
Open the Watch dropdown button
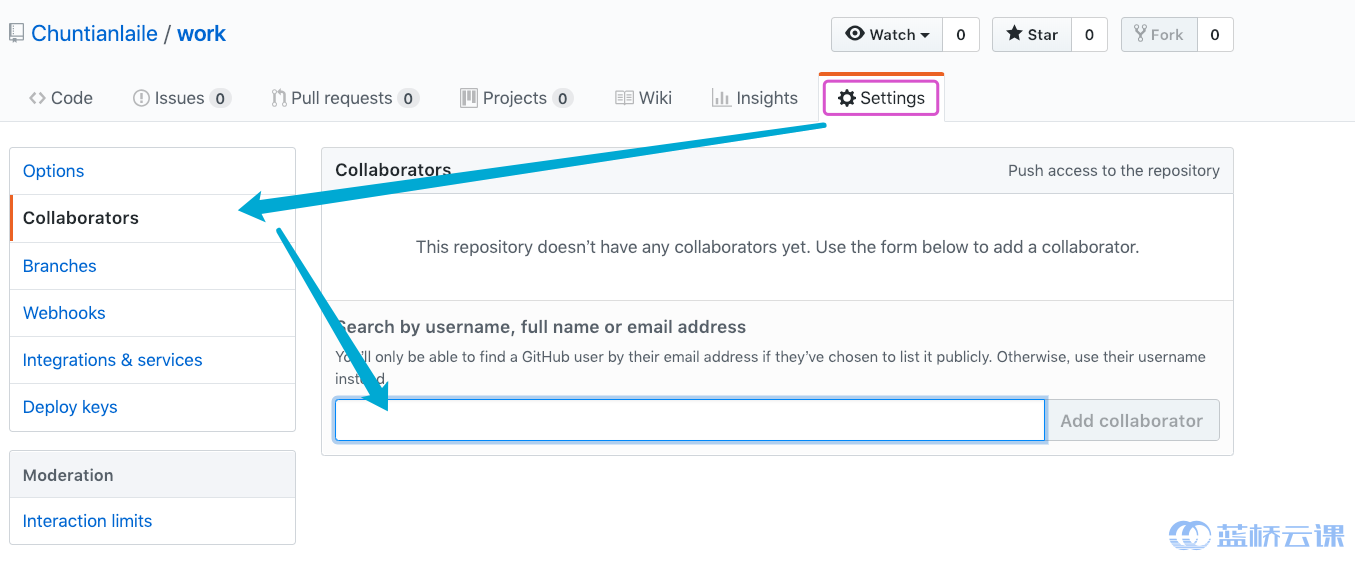[x=887, y=34]
